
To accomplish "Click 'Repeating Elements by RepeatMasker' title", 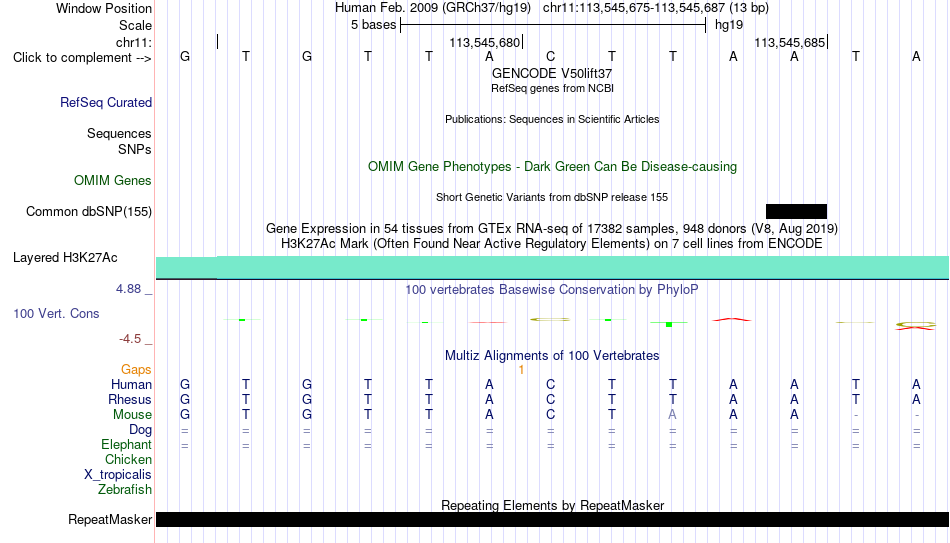I will pos(552,505).
